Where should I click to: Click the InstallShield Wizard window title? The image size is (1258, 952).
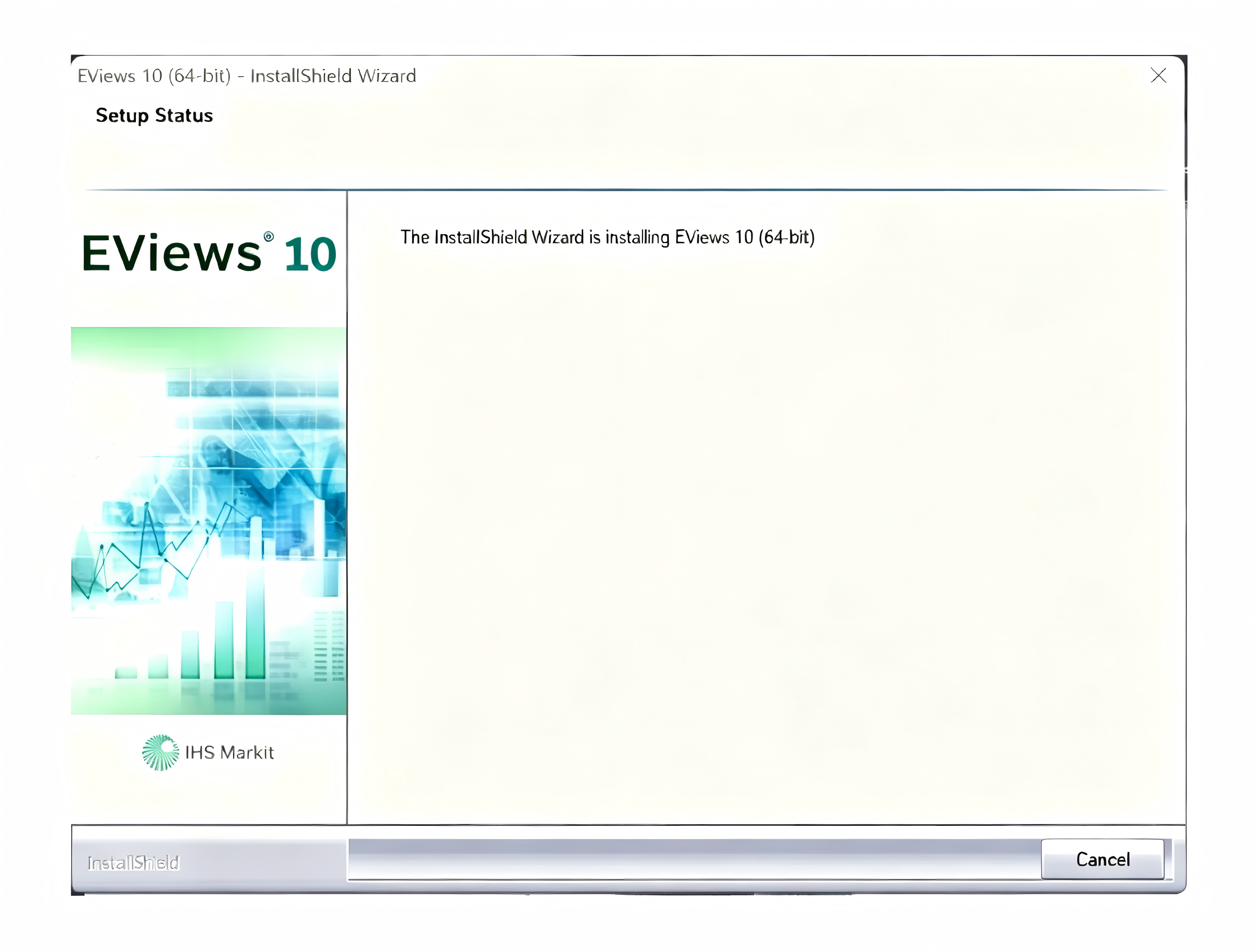click(x=247, y=76)
